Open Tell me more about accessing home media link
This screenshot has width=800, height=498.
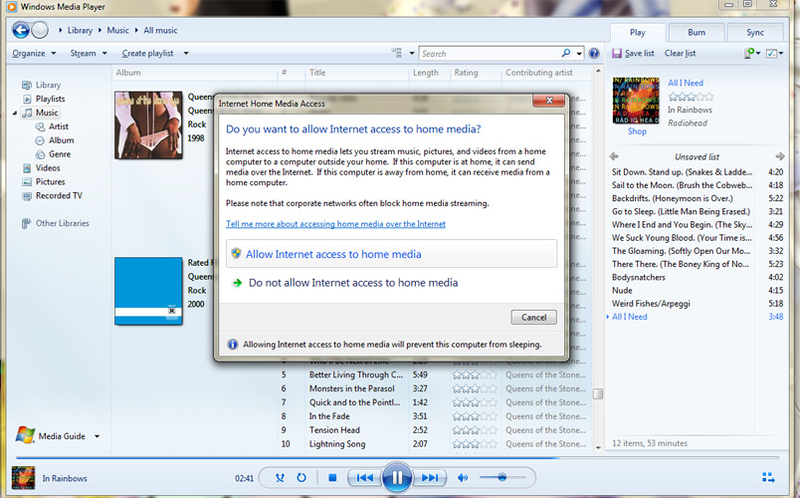point(336,224)
